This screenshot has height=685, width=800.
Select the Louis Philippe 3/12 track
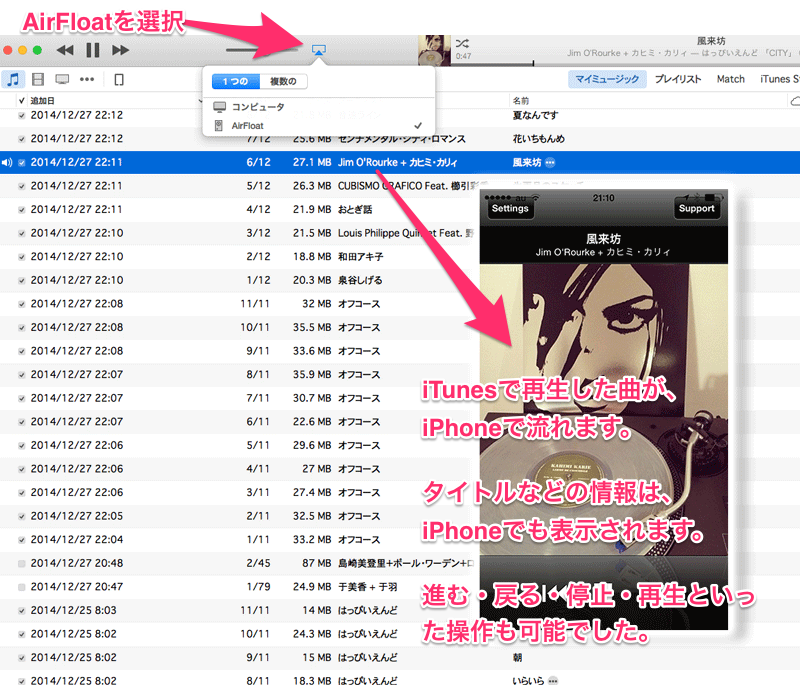405,233
